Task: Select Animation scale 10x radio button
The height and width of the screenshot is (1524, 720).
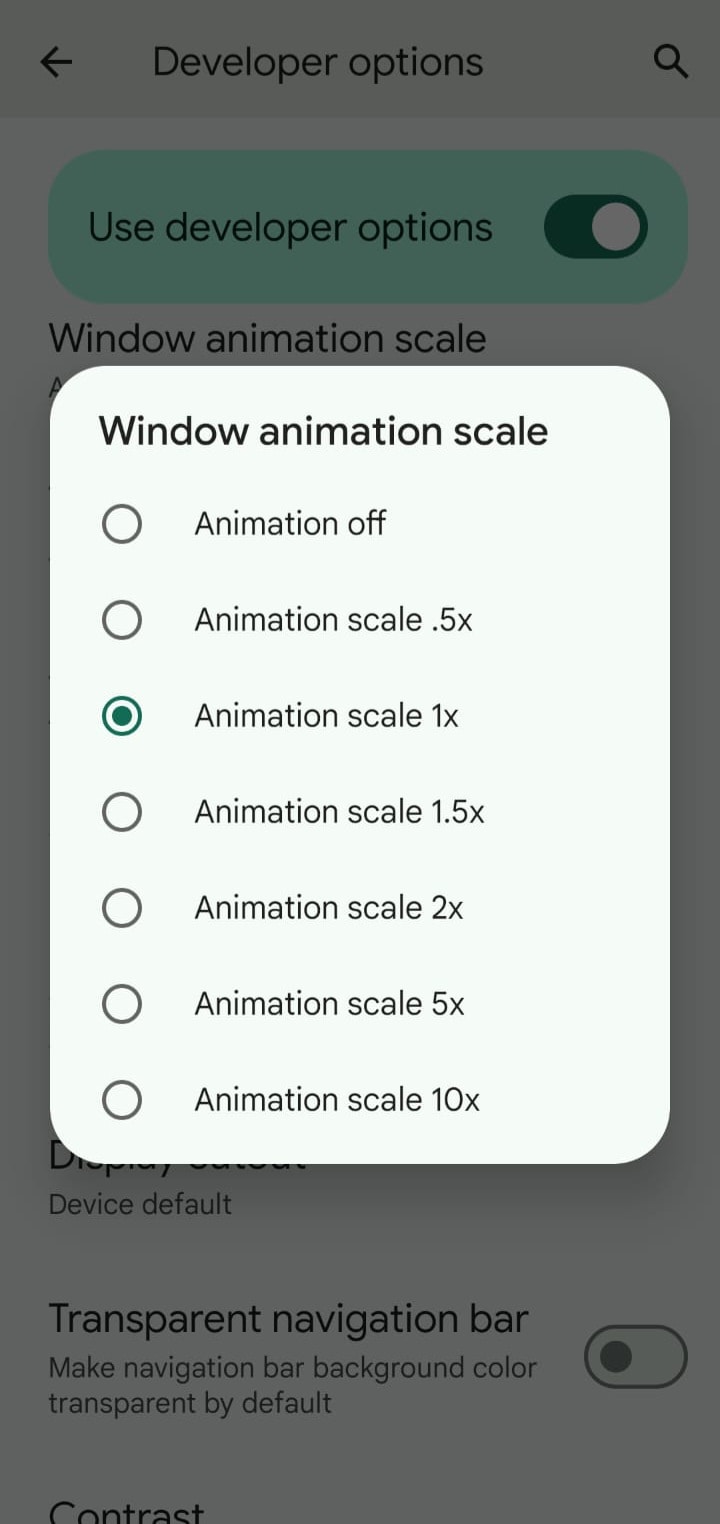Action: click(x=122, y=1100)
